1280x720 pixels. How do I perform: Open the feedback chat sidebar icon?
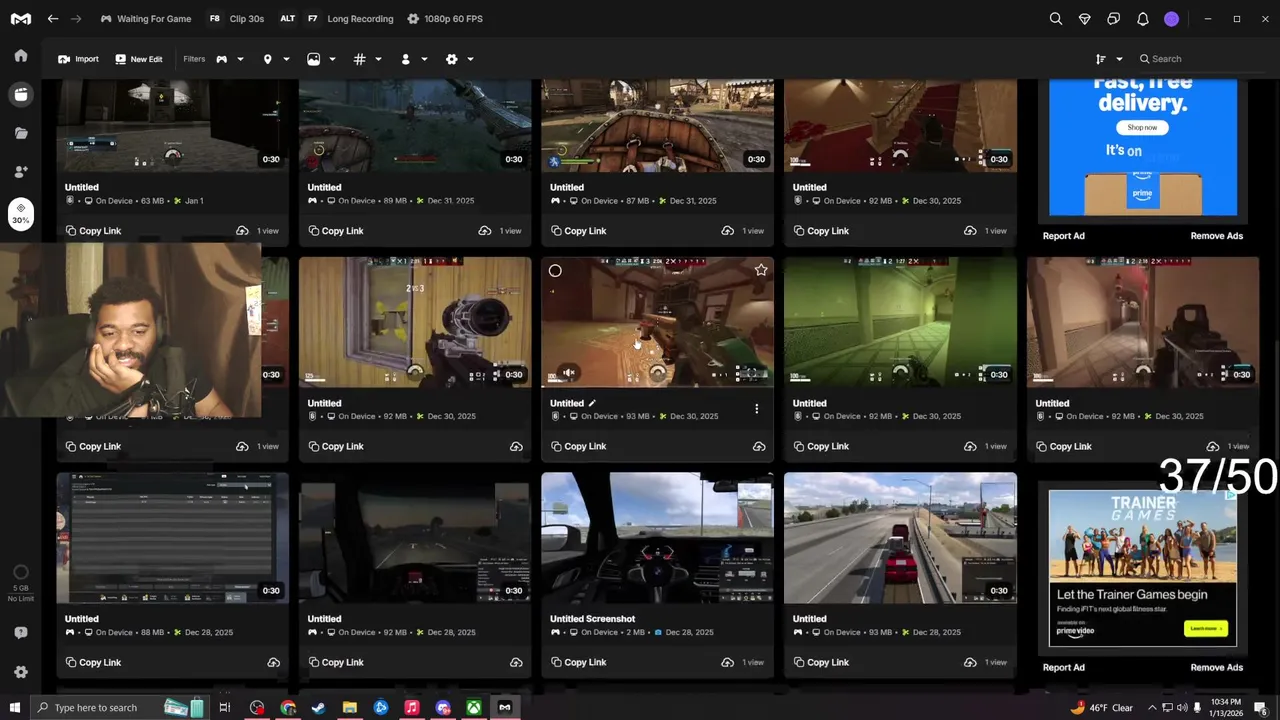pyautogui.click(x=20, y=634)
